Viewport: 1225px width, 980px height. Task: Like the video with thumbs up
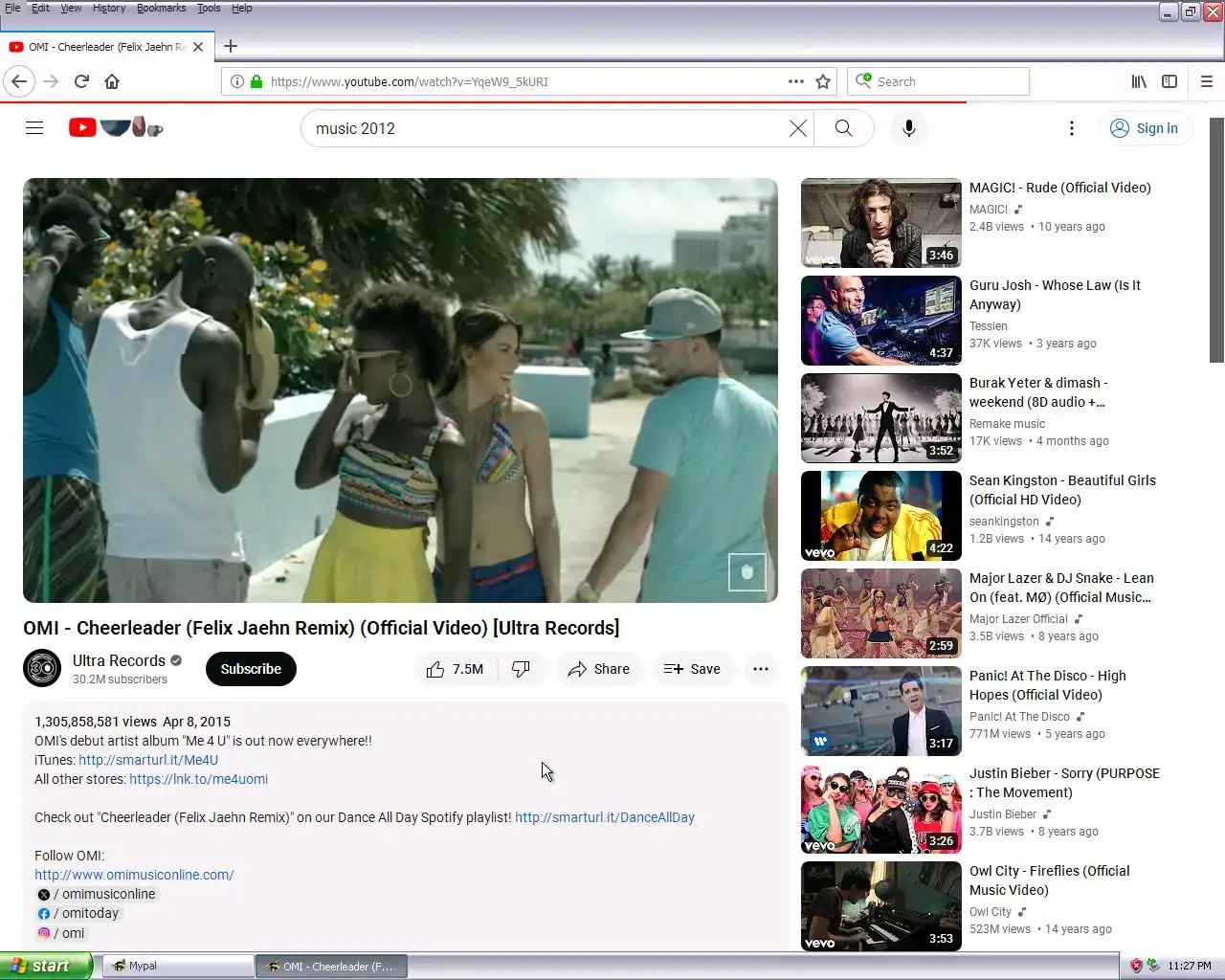tap(456, 669)
